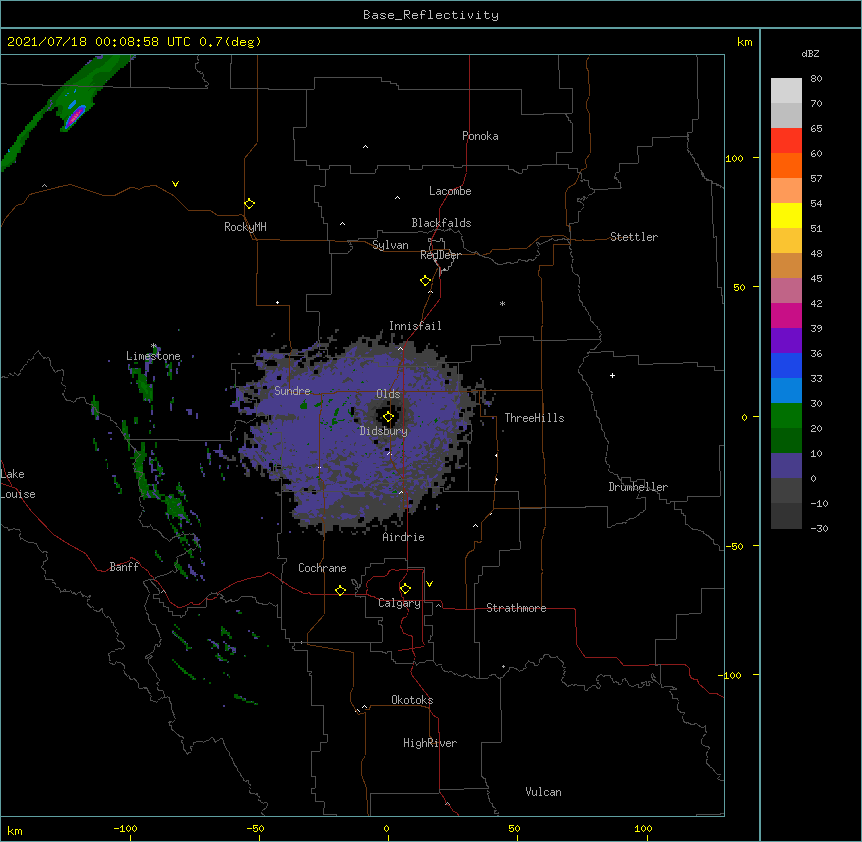Click the Innisfail city label
This screenshot has width=862, height=842.
415,326
